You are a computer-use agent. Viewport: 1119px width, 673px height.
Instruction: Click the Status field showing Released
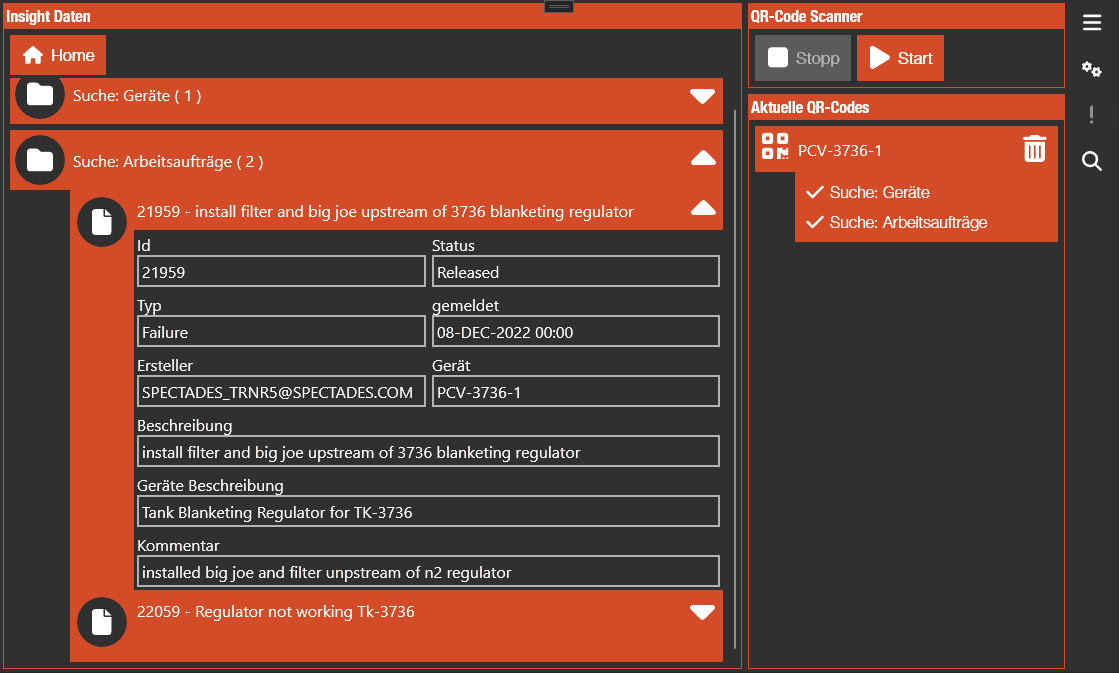click(576, 271)
